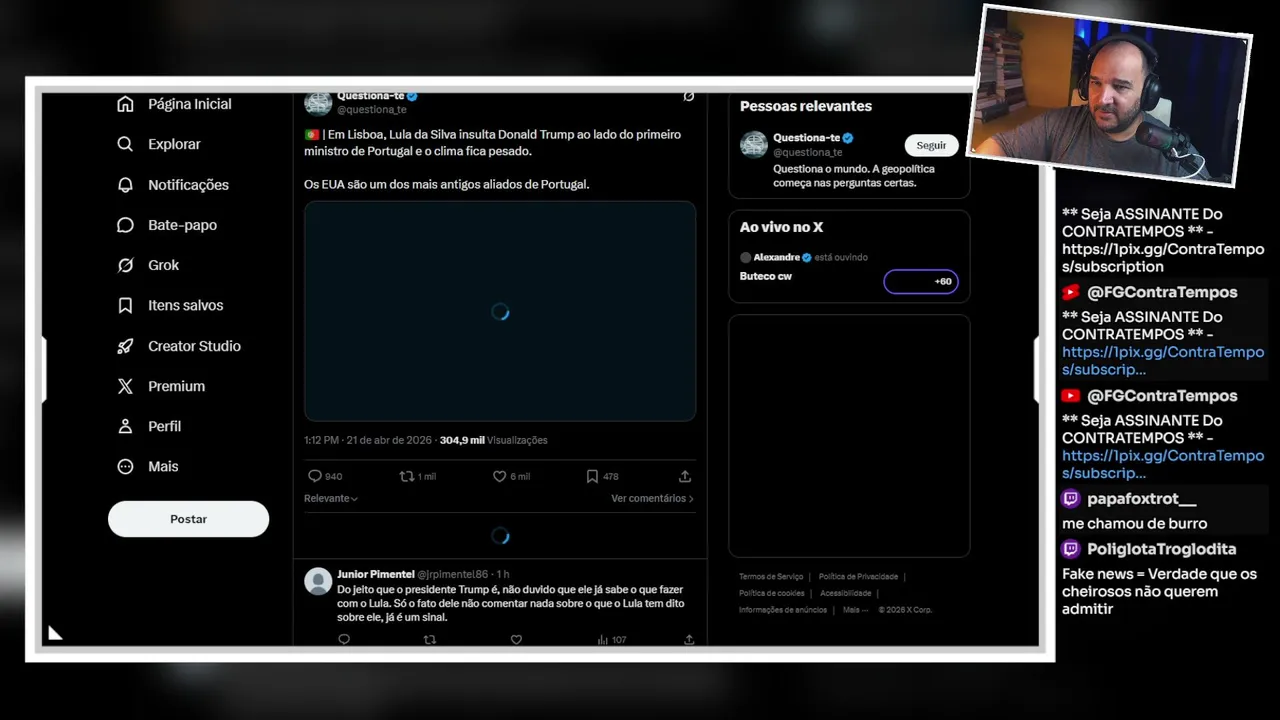Image resolution: width=1280 pixels, height=720 pixels.
Task: Select Página Inicial menu label
Action: coord(190,104)
